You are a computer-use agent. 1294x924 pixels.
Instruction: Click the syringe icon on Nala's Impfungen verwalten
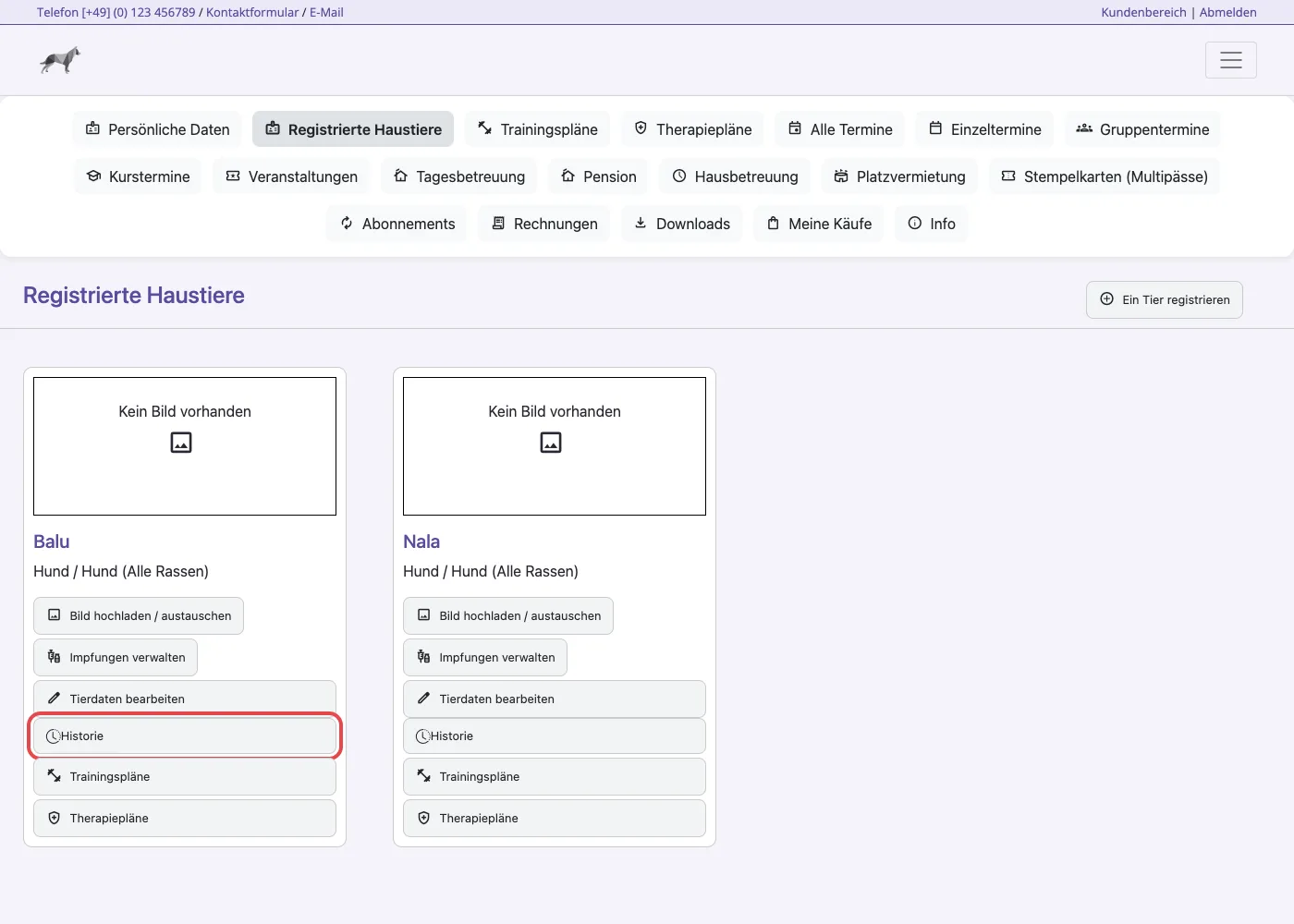(423, 657)
